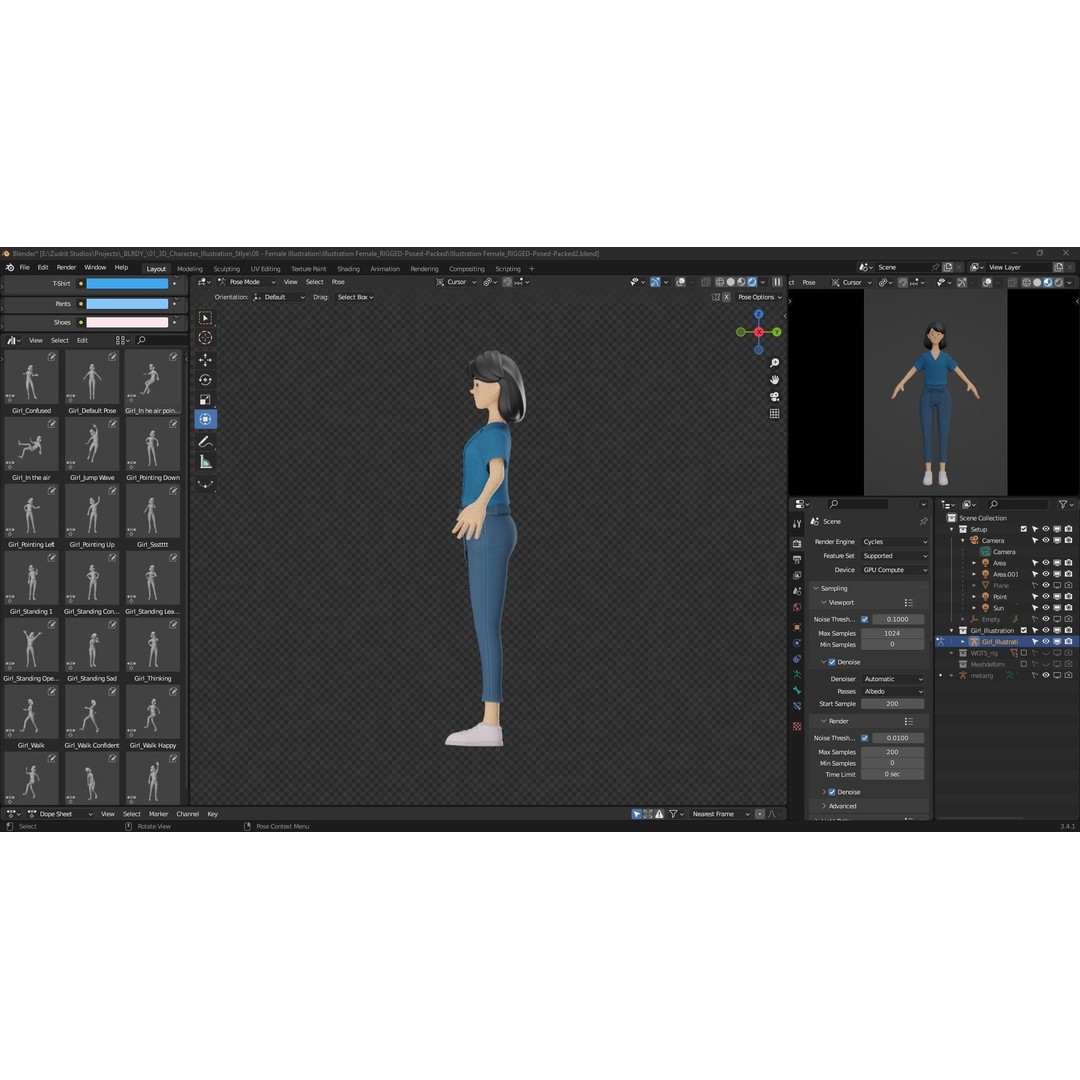
Task: Expand the Point light tree row
Action: (974, 596)
